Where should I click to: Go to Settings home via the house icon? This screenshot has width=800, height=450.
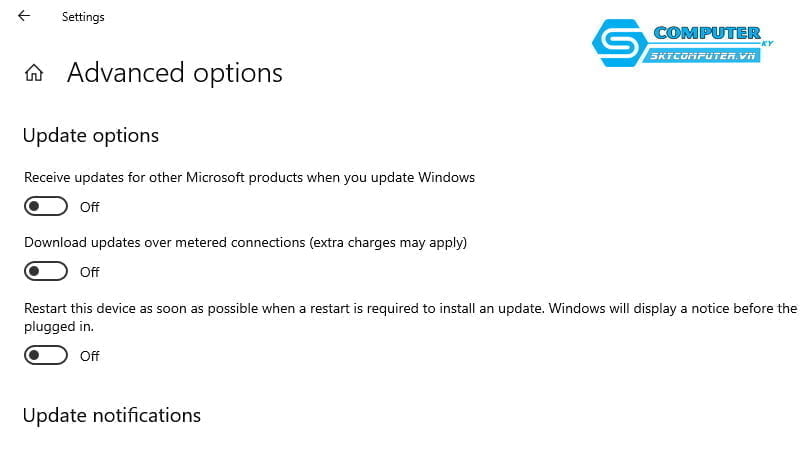[34, 73]
